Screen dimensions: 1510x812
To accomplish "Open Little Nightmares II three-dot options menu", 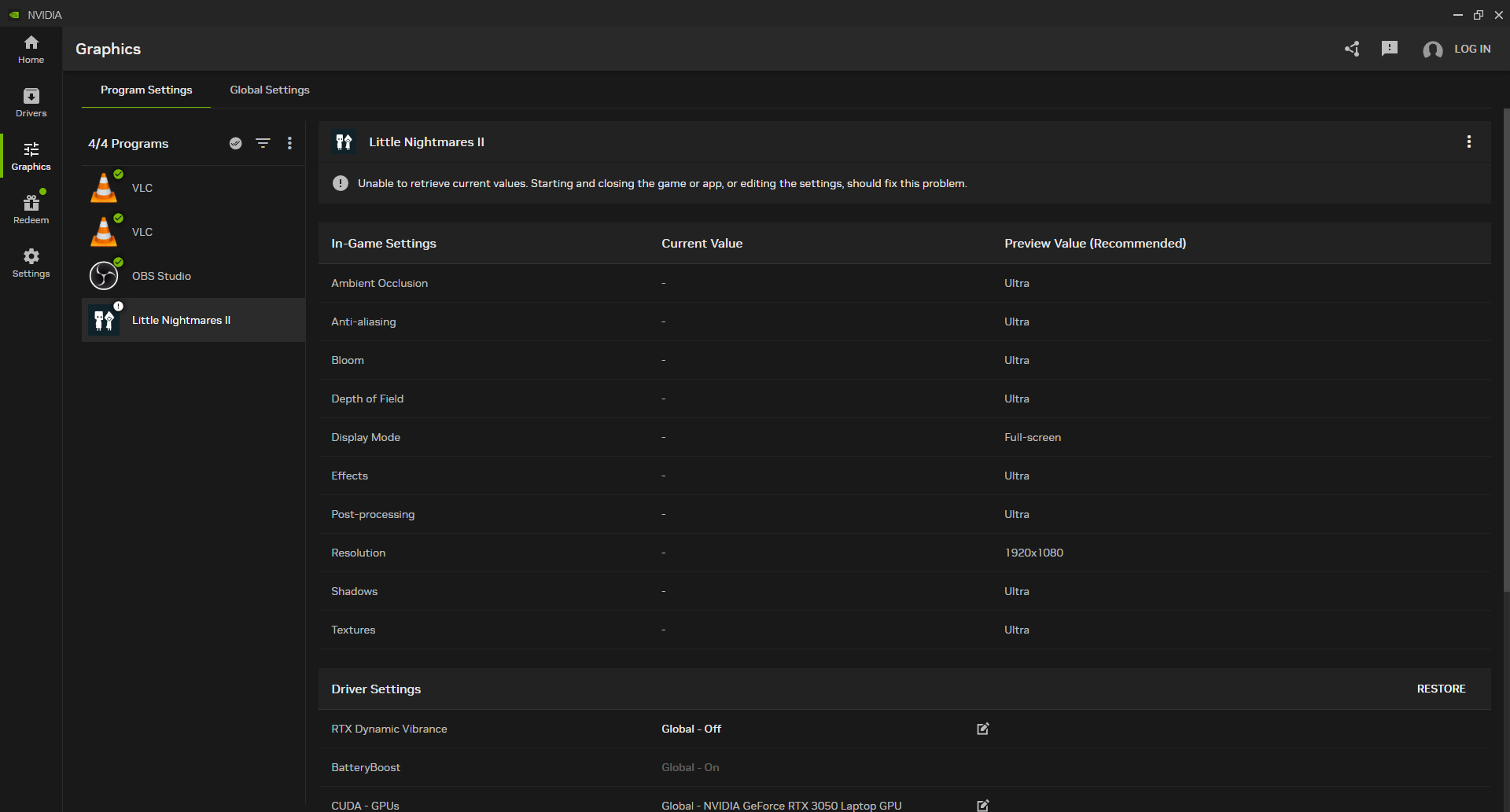I will click(x=1468, y=141).
